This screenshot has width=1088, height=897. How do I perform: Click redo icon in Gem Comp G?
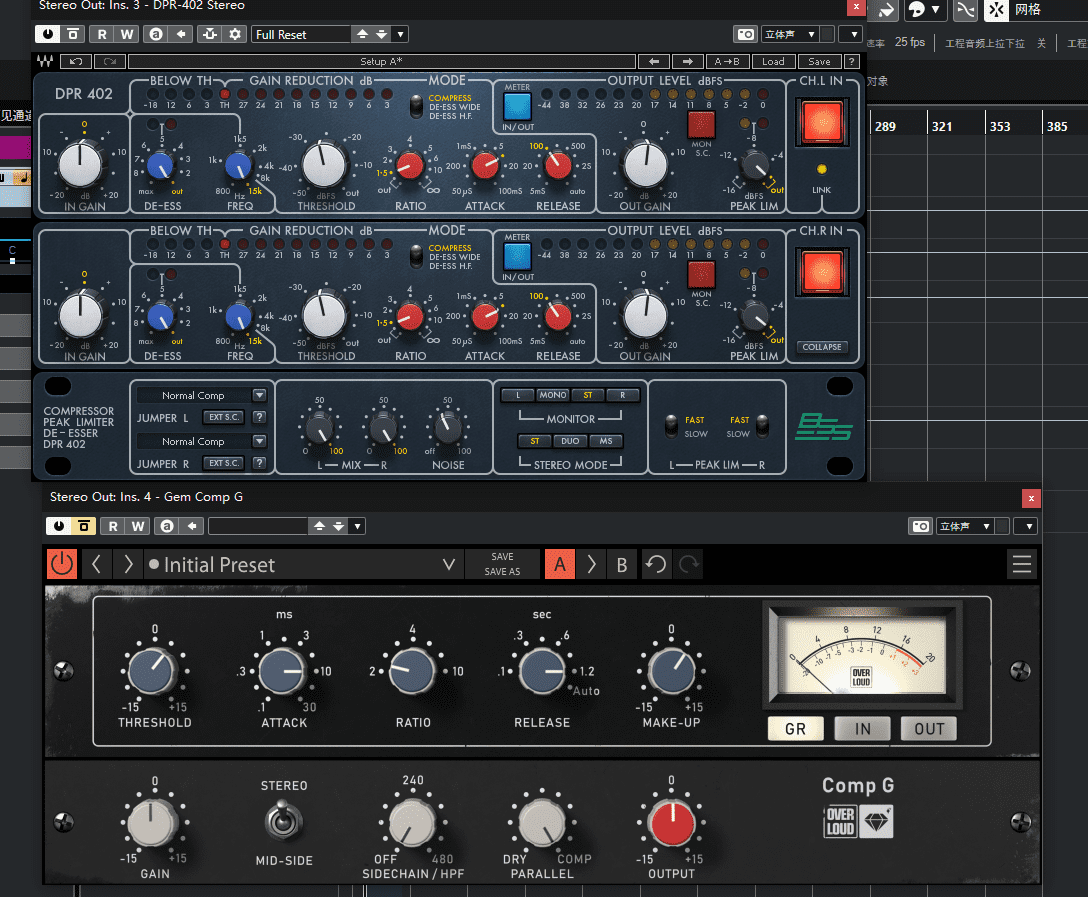(x=688, y=564)
